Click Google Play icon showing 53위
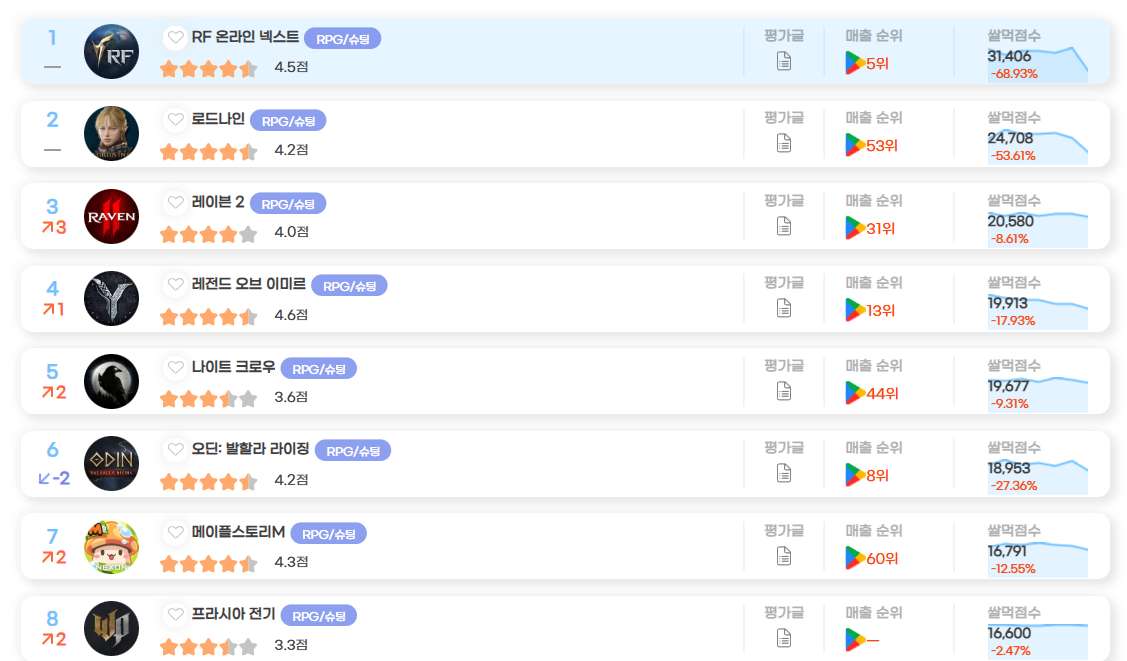 click(855, 145)
